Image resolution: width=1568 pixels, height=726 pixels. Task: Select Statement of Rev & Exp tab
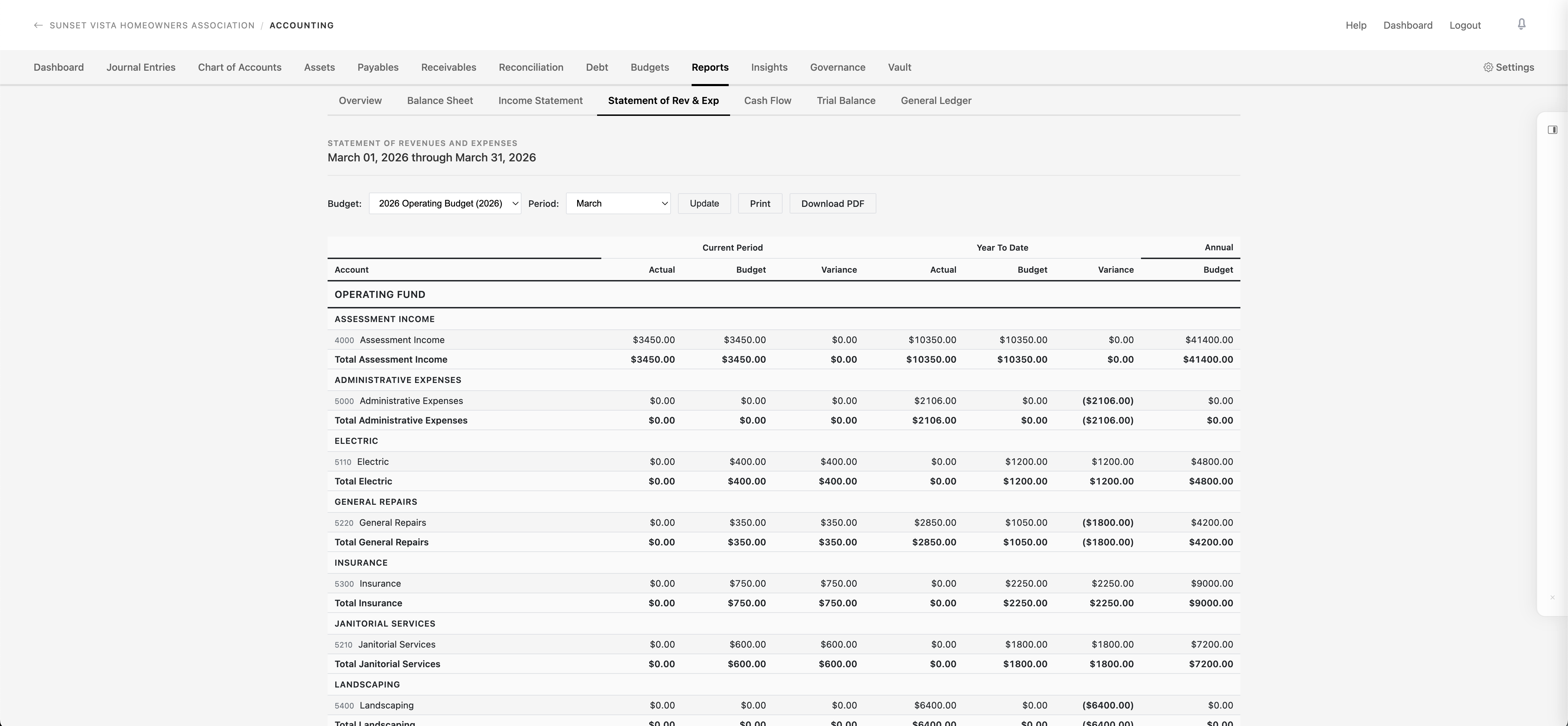point(663,101)
